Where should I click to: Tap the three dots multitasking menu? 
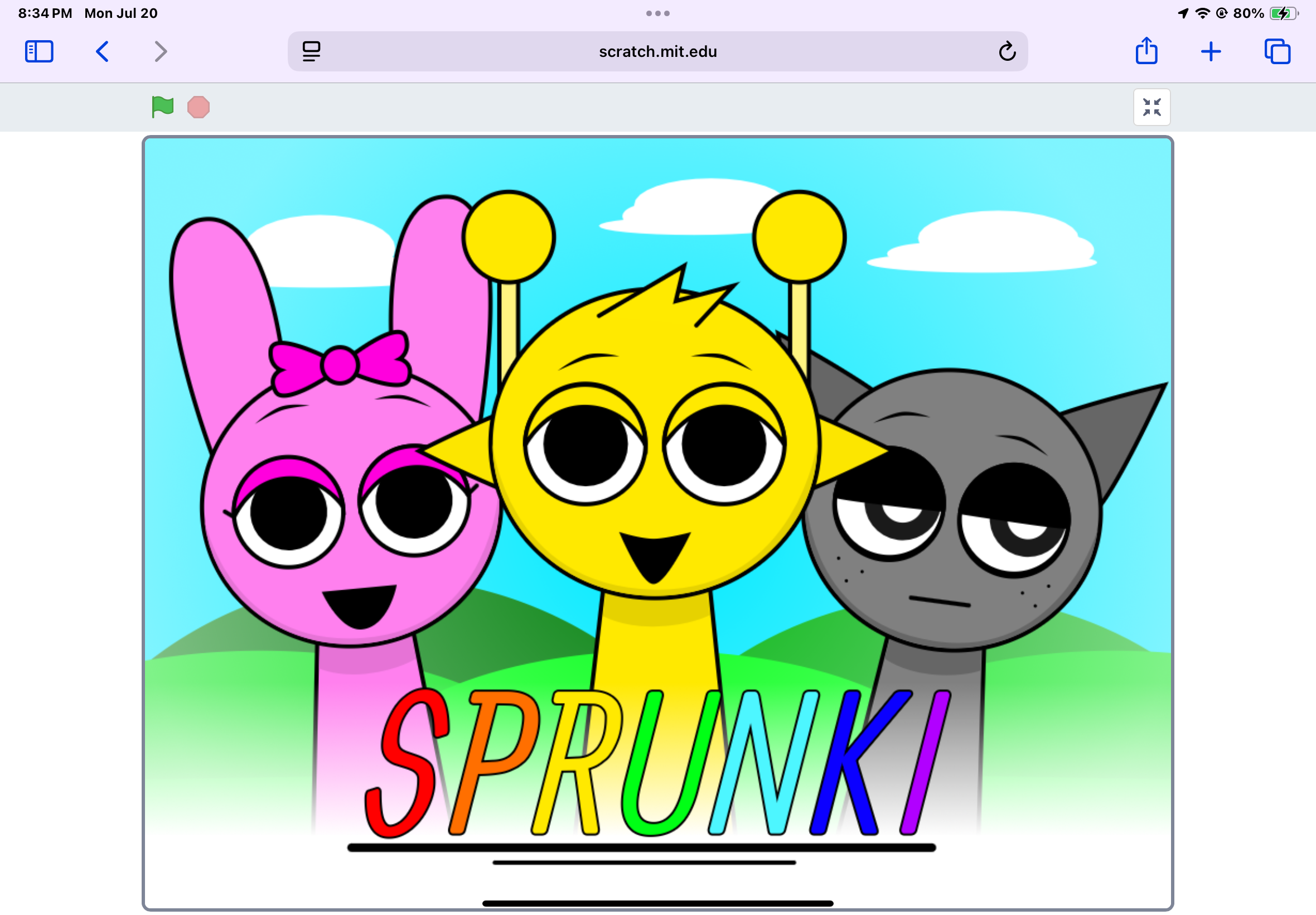pyautogui.click(x=657, y=13)
